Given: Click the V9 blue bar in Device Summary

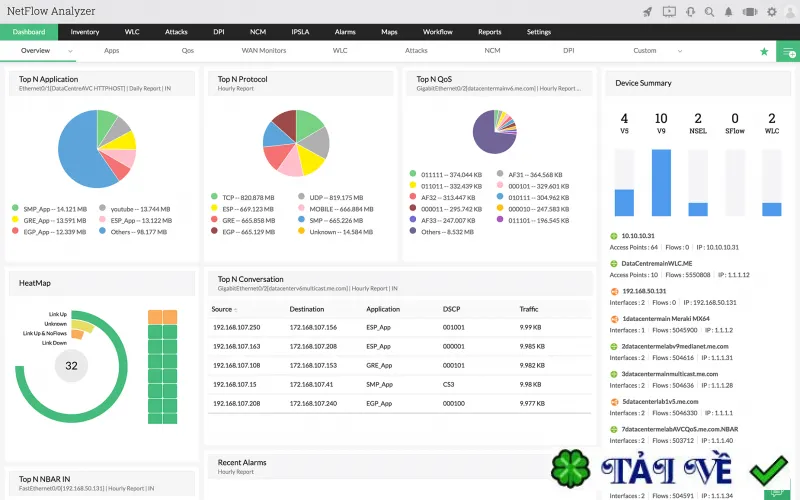Looking at the screenshot, I should tap(661, 182).
